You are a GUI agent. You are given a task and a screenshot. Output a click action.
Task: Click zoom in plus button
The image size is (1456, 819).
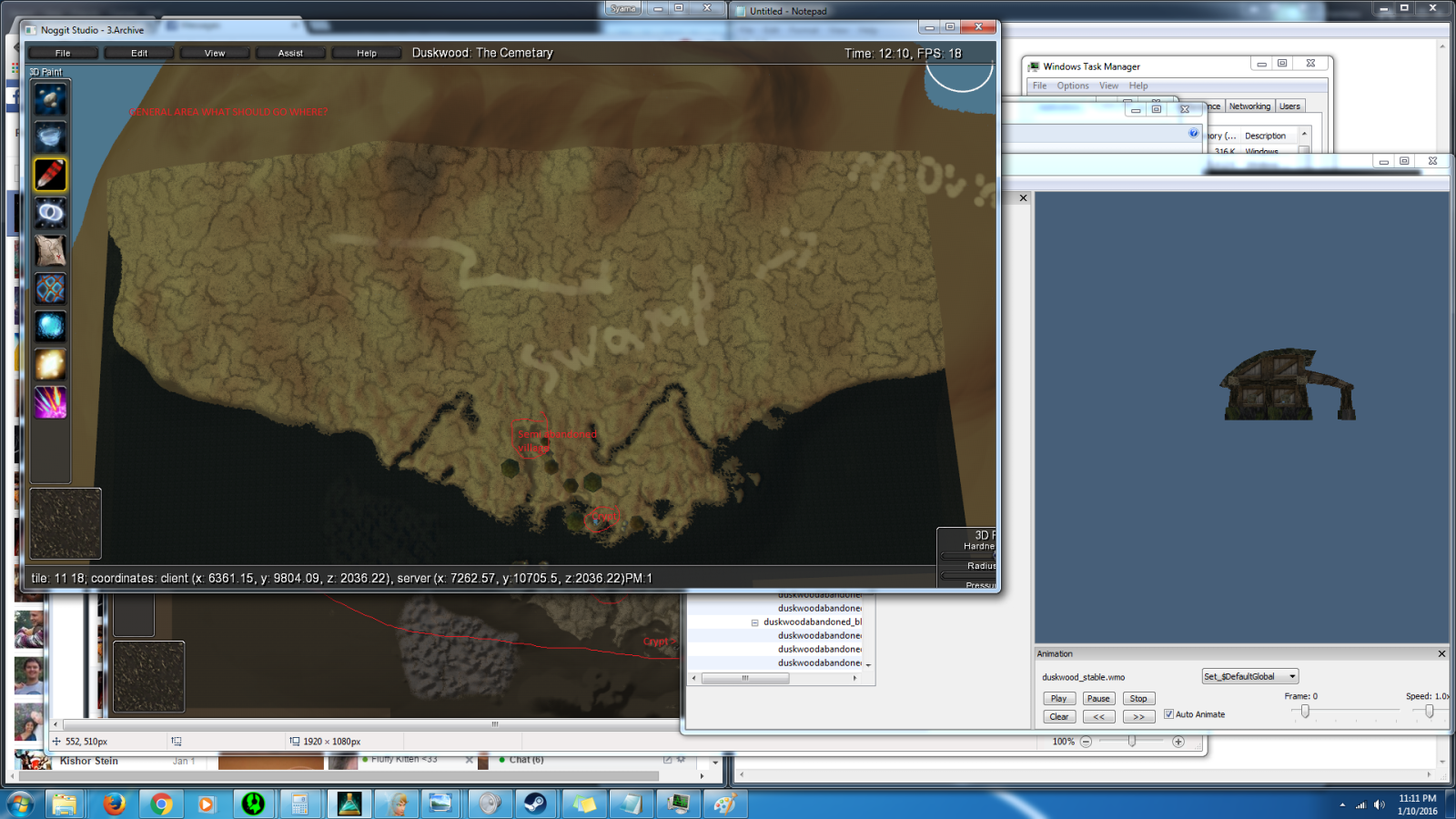coord(1178,742)
